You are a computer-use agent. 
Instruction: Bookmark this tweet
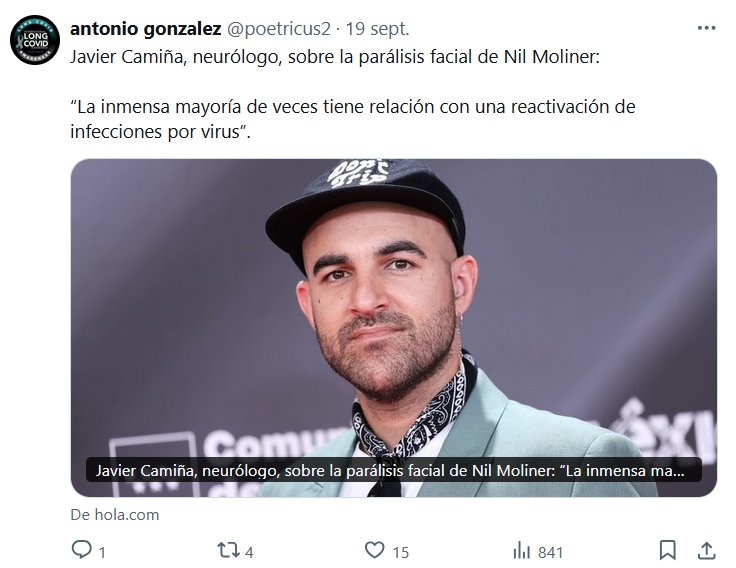click(x=667, y=550)
